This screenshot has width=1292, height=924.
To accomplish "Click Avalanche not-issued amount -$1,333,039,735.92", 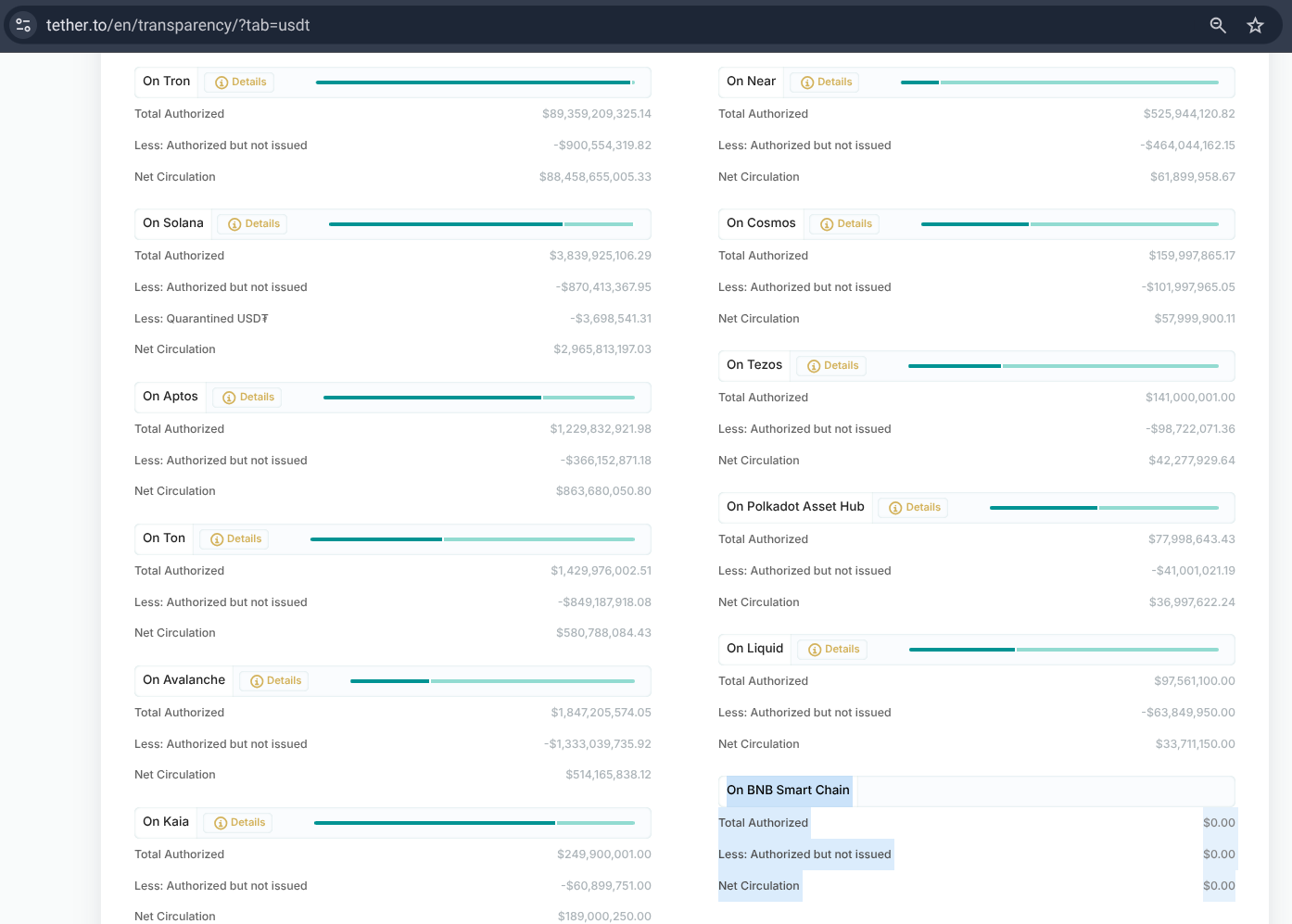I will click(x=598, y=744).
